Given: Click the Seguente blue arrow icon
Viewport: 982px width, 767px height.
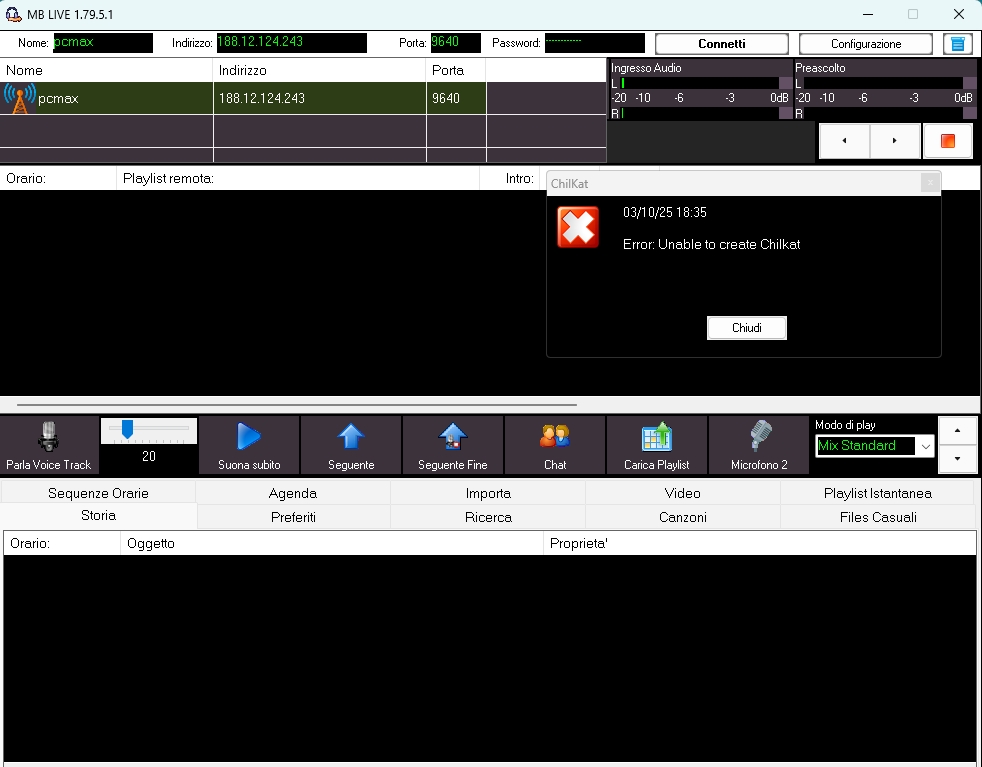Looking at the screenshot, I should tap(351, 437).
